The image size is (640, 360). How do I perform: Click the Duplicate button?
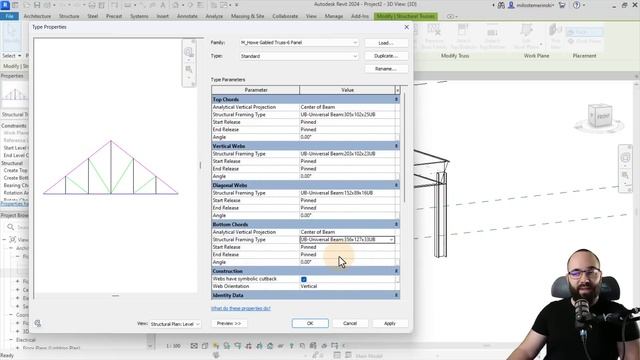point(386,56)
